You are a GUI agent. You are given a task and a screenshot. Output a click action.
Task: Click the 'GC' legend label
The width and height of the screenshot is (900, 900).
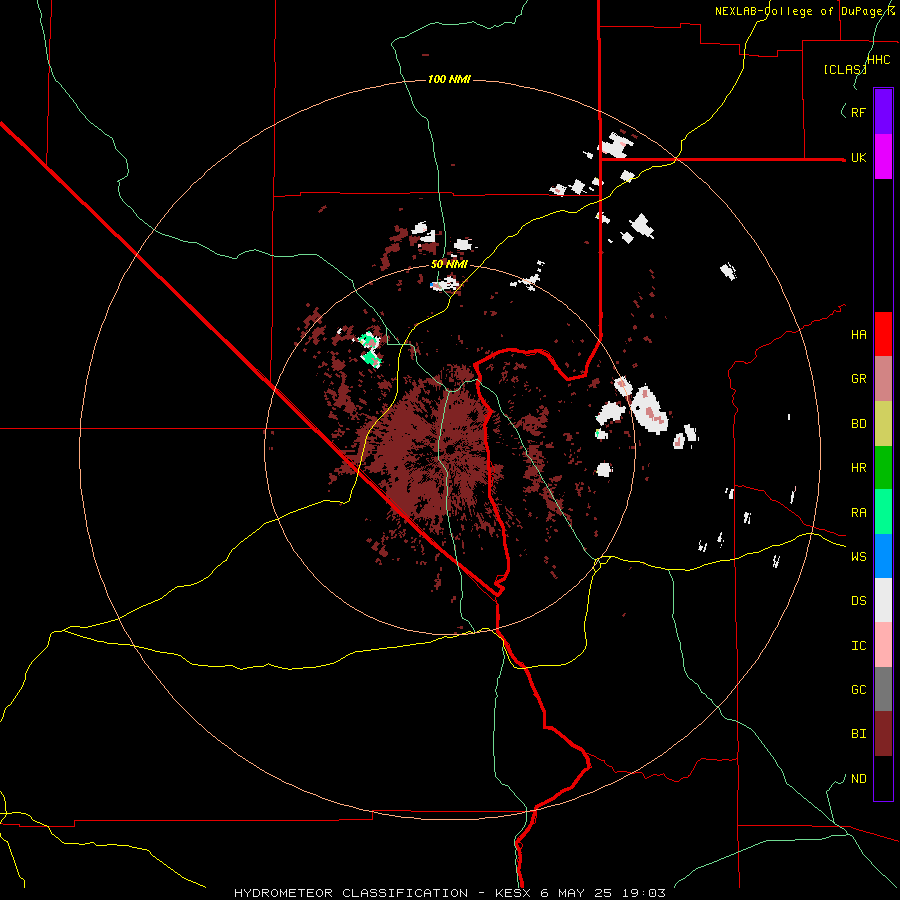click(858, 690)
